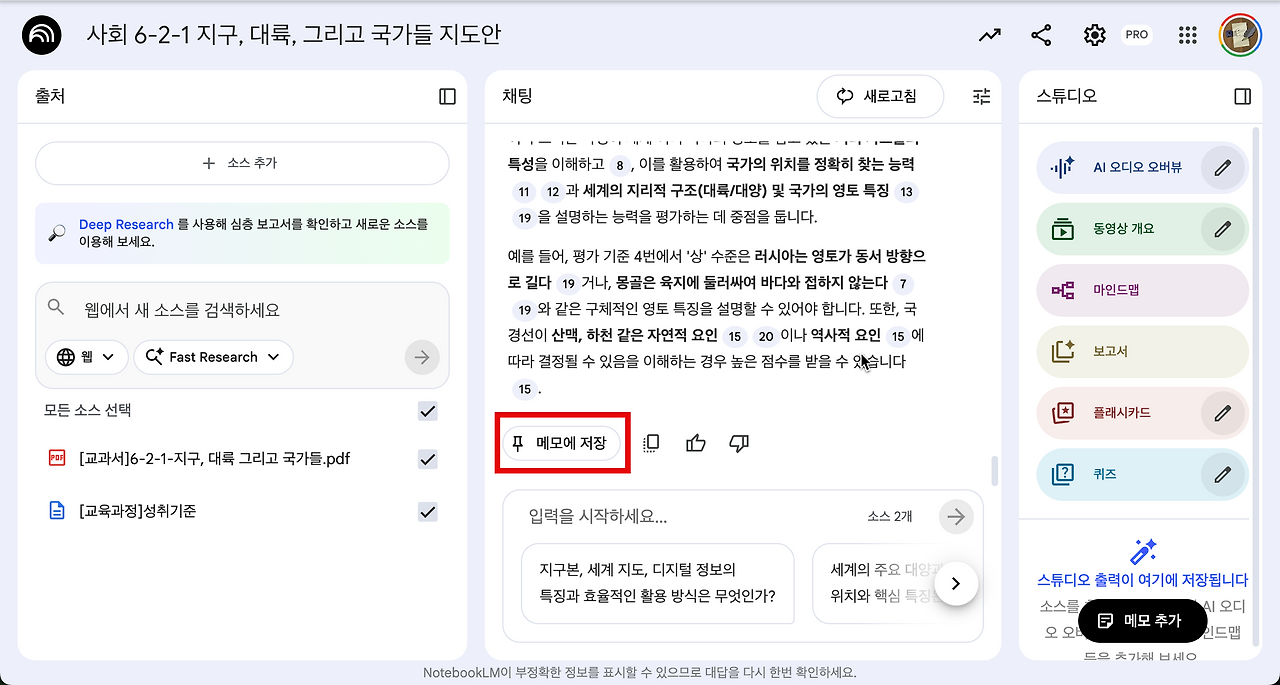Customize 동영상 개요 with pencil
This screenshot has height=685, width=1280.
(1222, 229)
